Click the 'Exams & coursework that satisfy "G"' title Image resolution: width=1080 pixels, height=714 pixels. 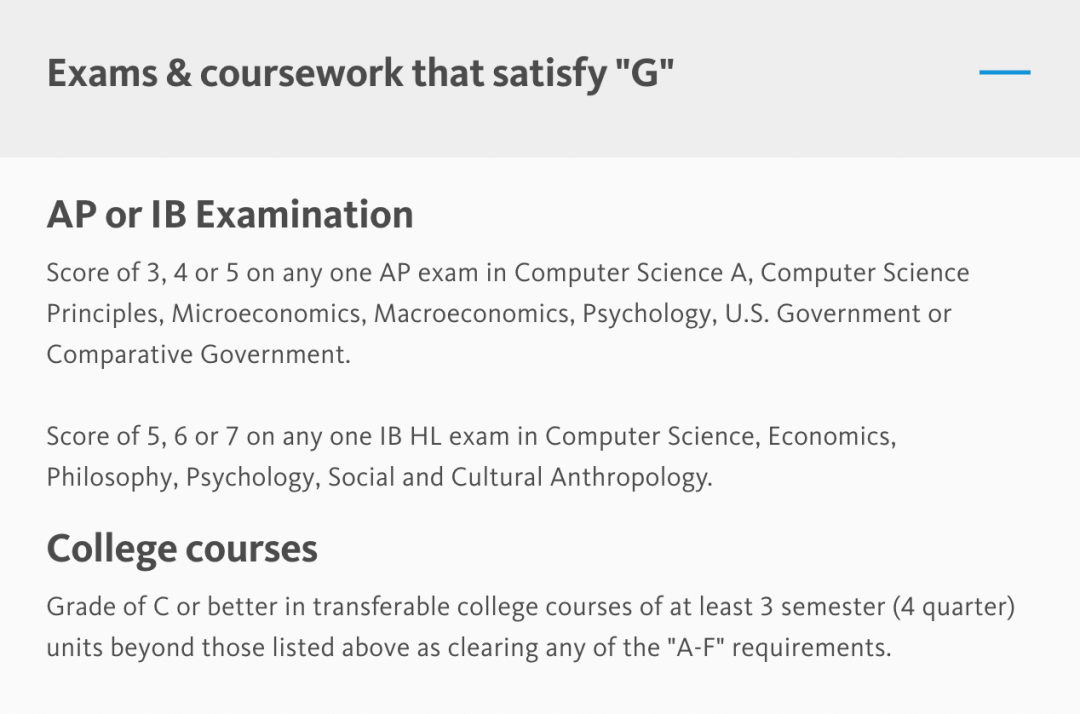coord(361,74)
